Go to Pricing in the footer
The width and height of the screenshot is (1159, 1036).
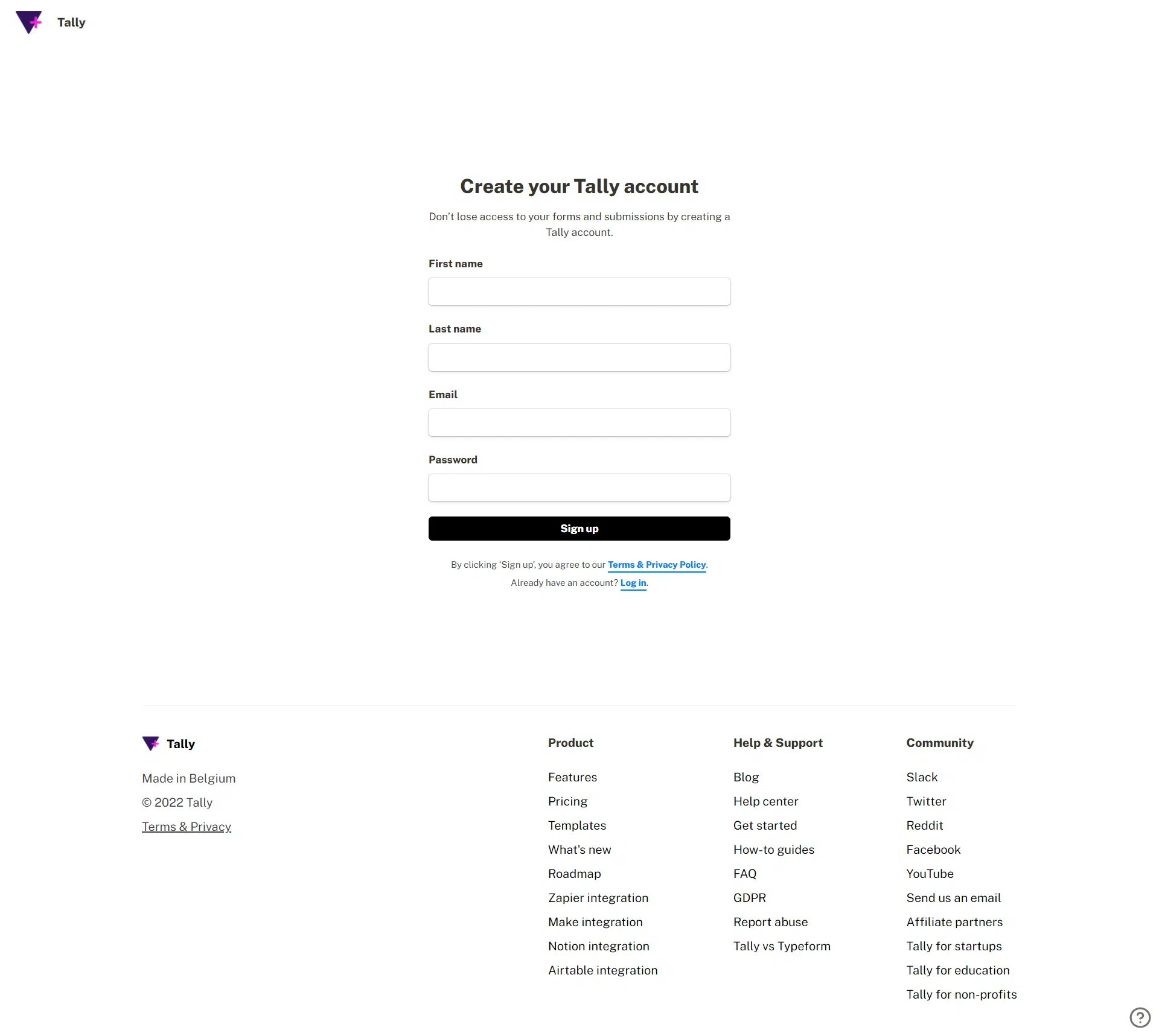567,801
